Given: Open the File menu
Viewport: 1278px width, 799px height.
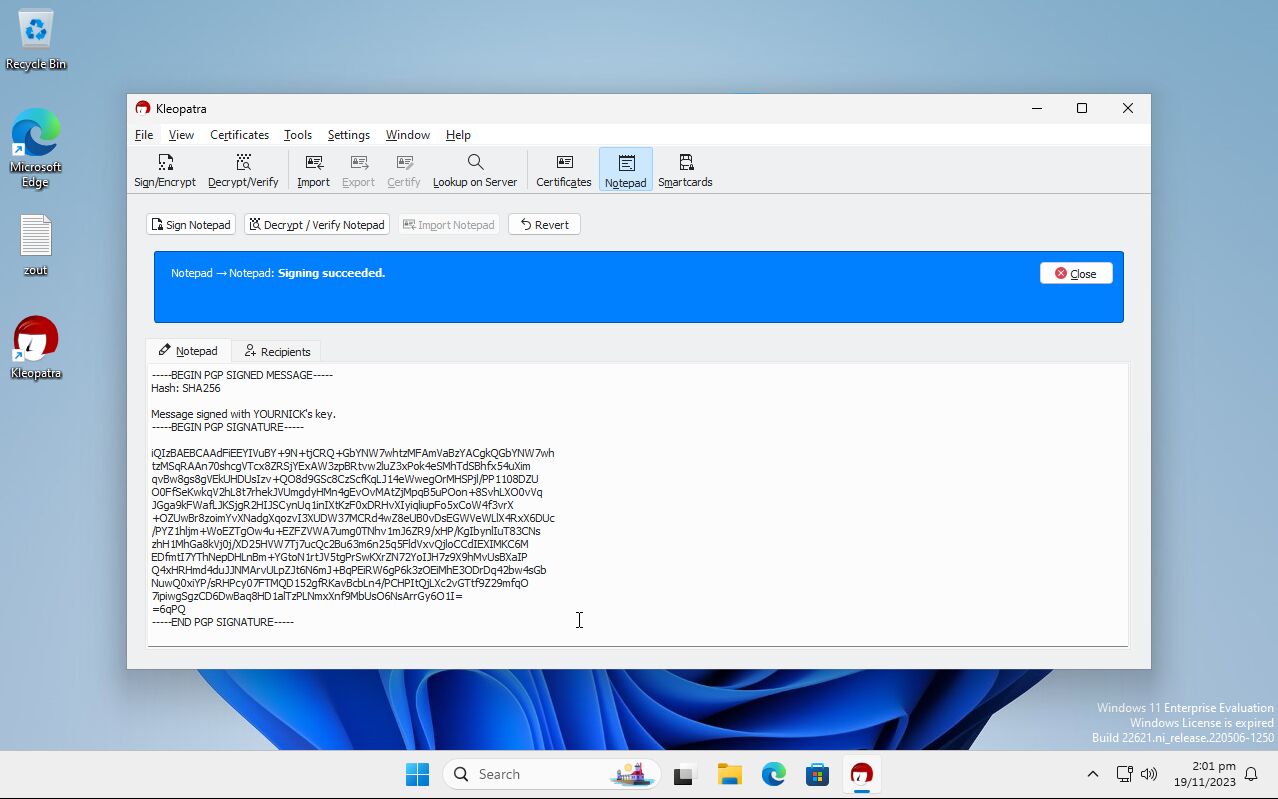Looking at the screenshot, I should (x=144, y=135).
